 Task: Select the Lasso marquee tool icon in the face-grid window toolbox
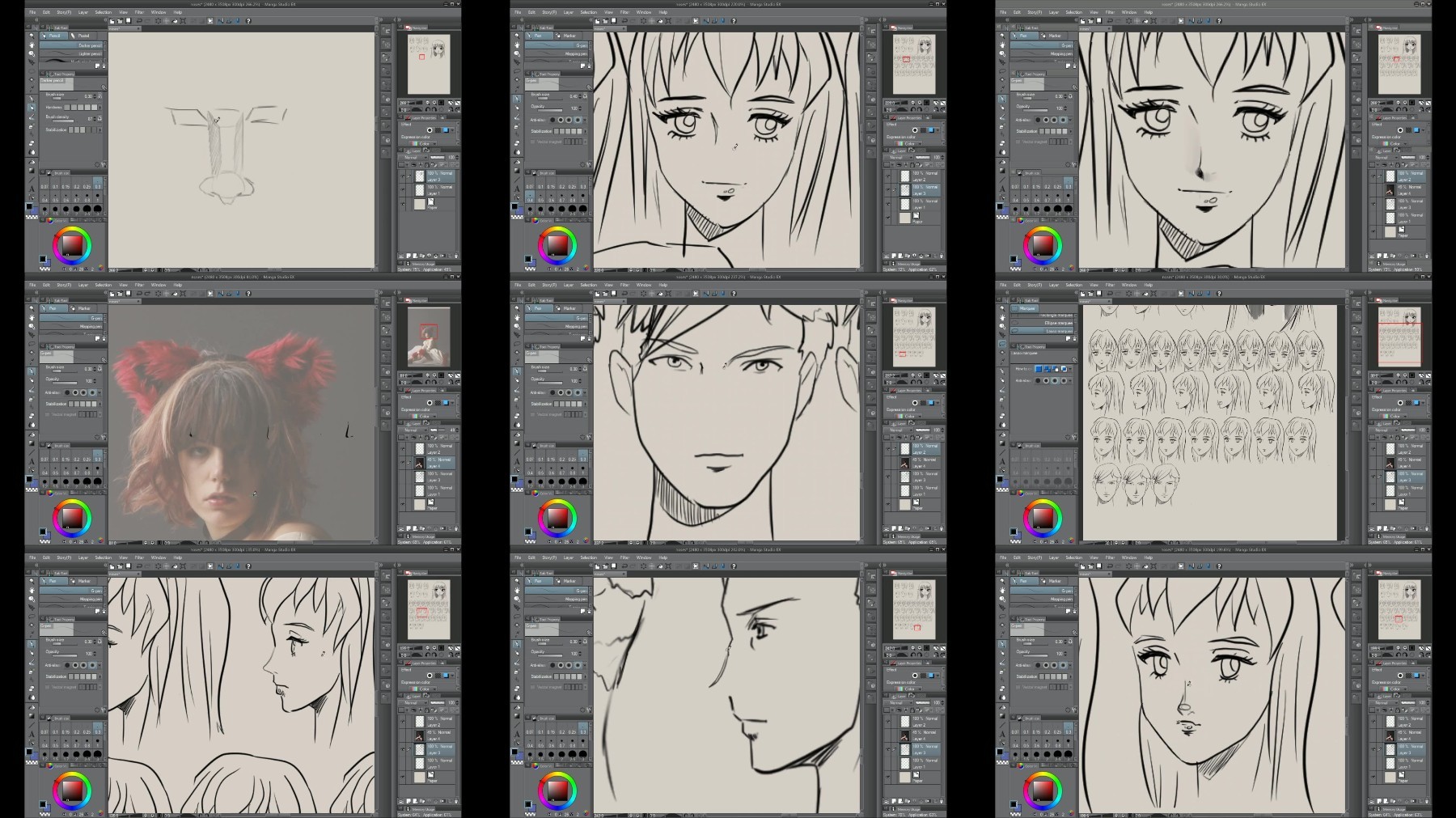coord(1002,344)
